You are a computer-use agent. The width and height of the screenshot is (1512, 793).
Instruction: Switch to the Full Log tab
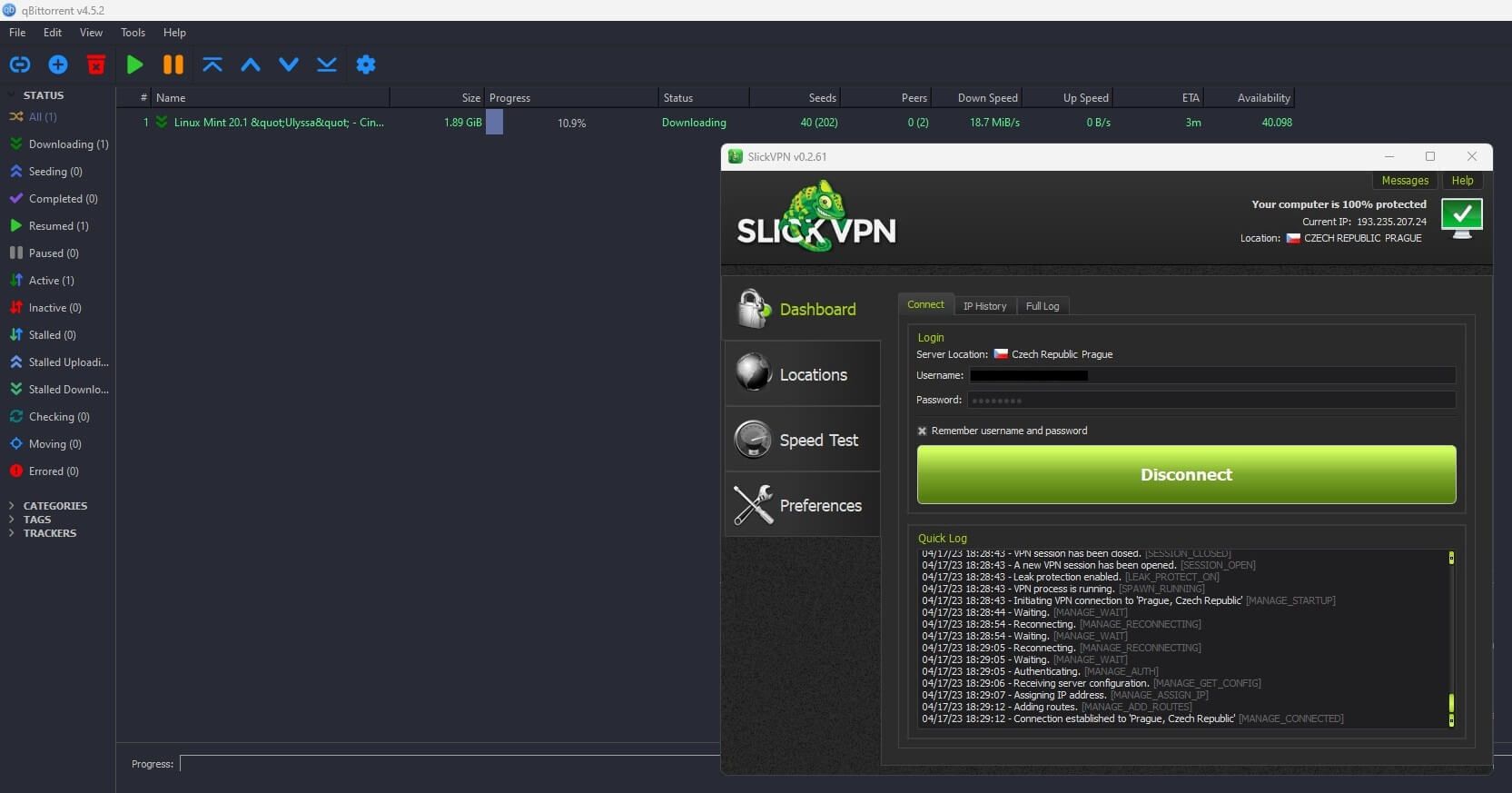1043,306
